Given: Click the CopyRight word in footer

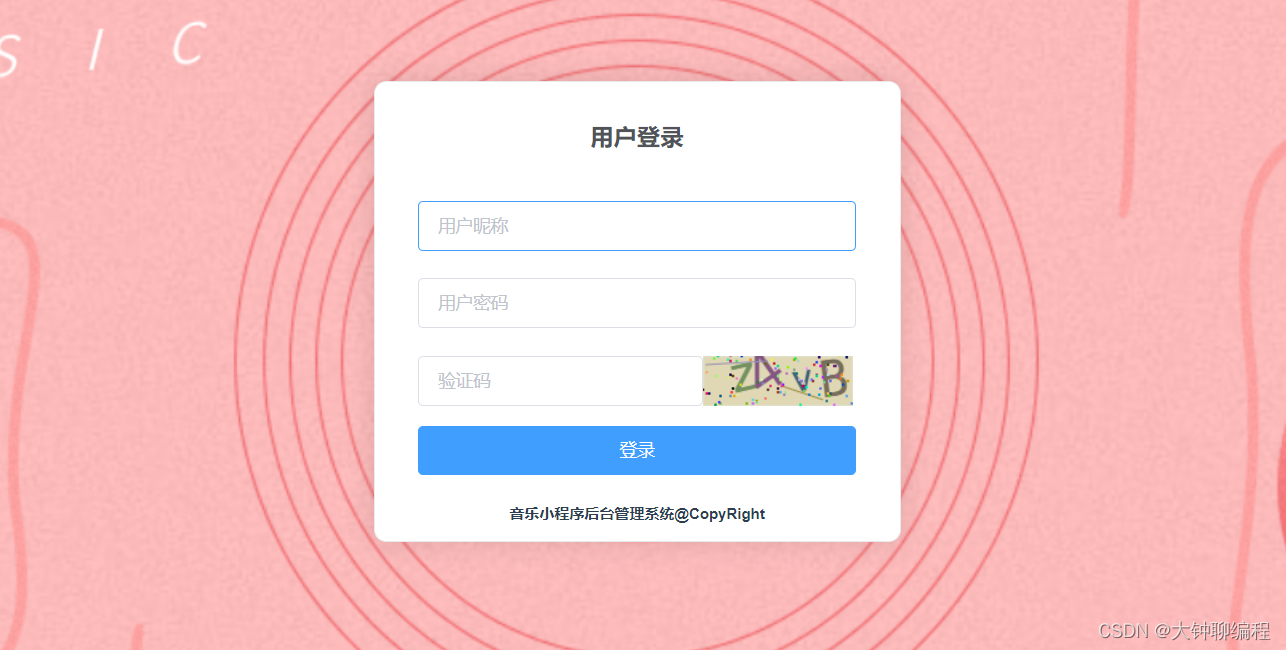Looking at the screenshot, I should coord(727,514).
